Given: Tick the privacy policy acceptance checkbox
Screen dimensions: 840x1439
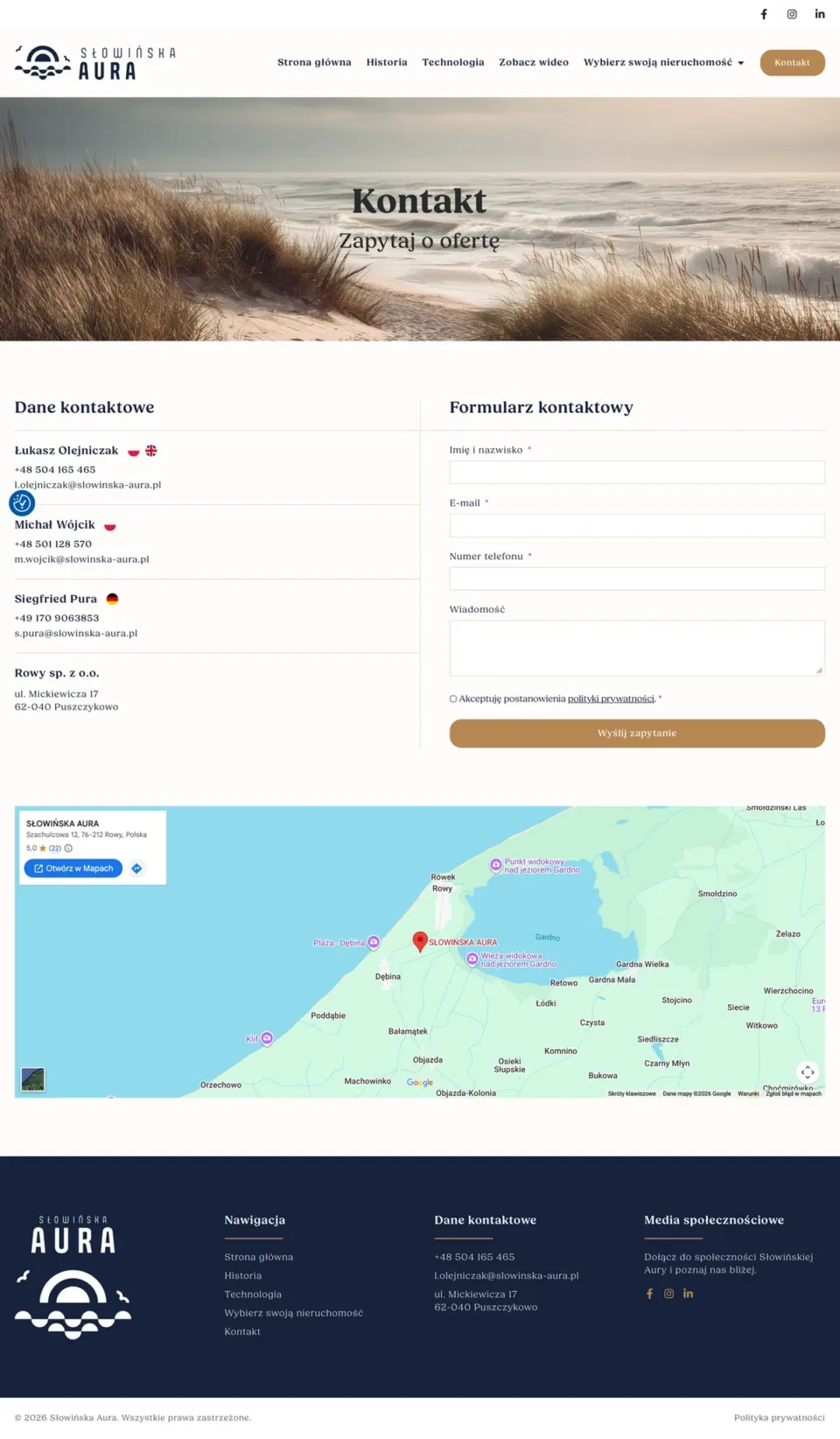Looking at the screenshot, I should pos(453,698).
